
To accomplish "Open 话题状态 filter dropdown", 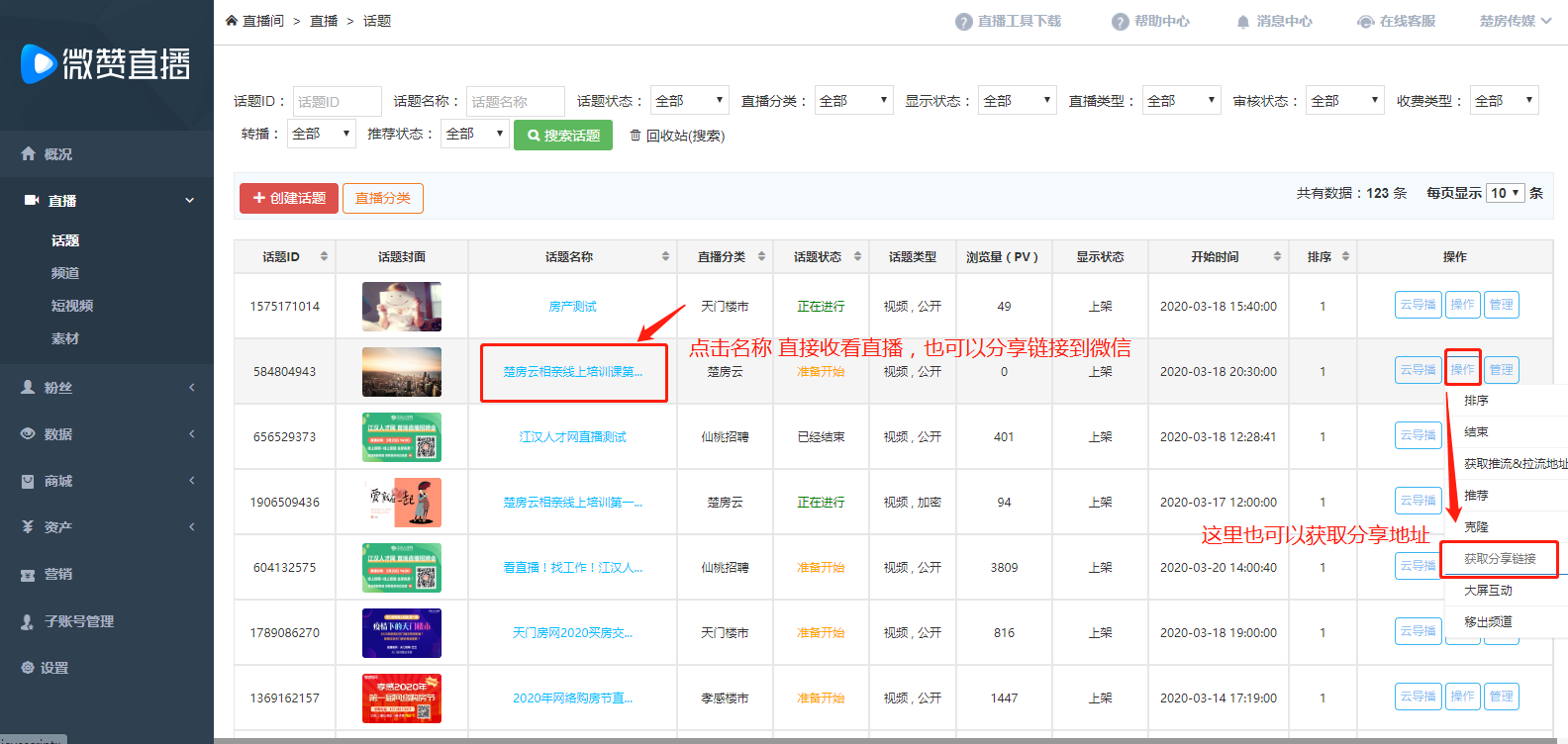I will [690, 100].
